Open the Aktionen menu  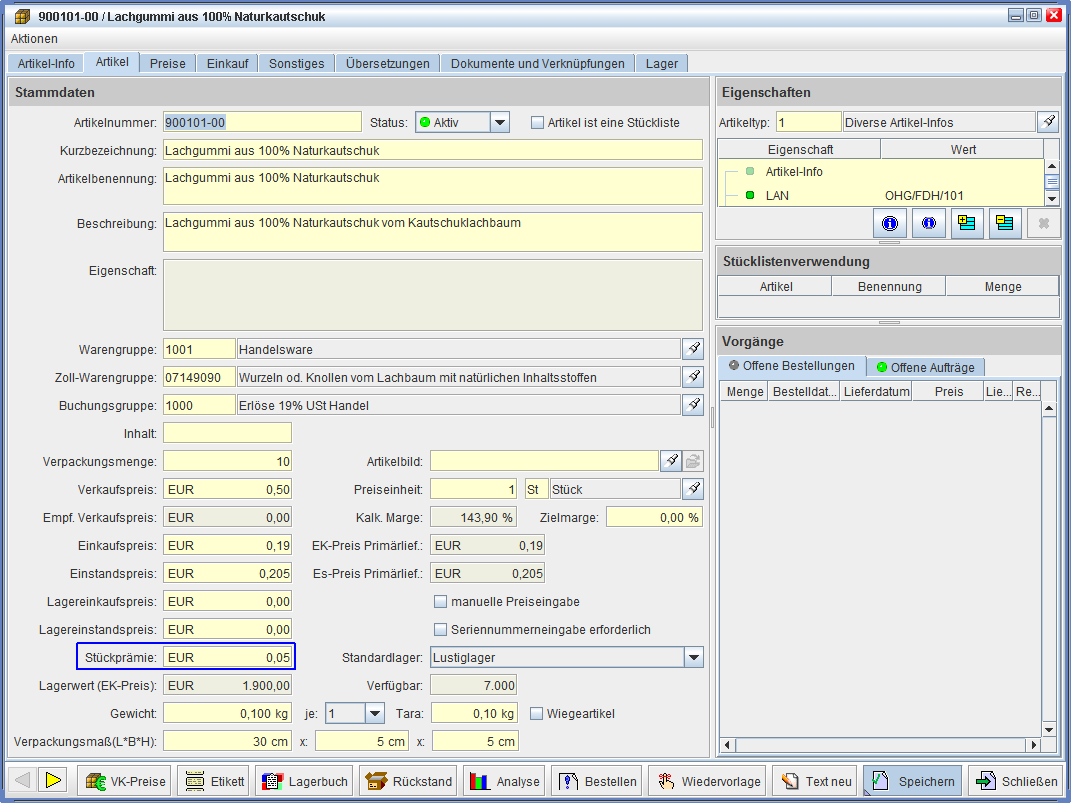coord(34,39)
